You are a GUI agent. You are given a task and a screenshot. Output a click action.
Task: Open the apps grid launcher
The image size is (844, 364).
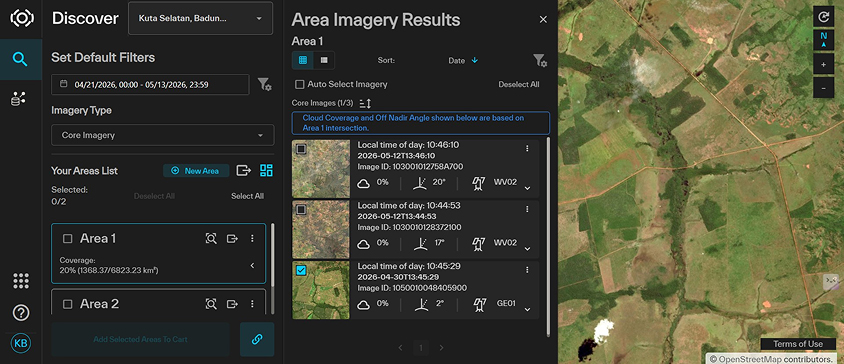click(x=20, y=281)
